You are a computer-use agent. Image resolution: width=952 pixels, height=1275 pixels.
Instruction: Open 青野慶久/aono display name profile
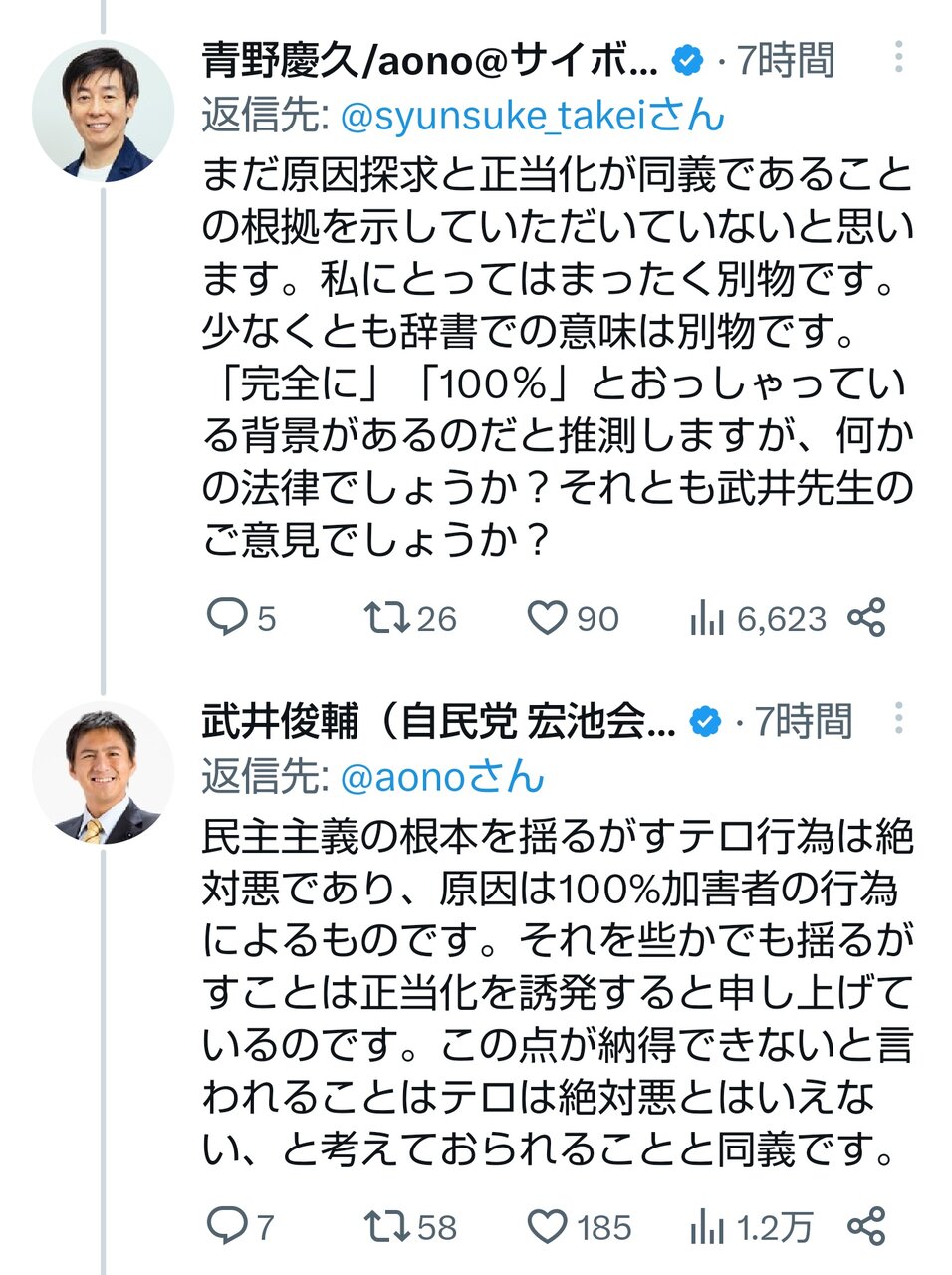[x=430, y=62]
